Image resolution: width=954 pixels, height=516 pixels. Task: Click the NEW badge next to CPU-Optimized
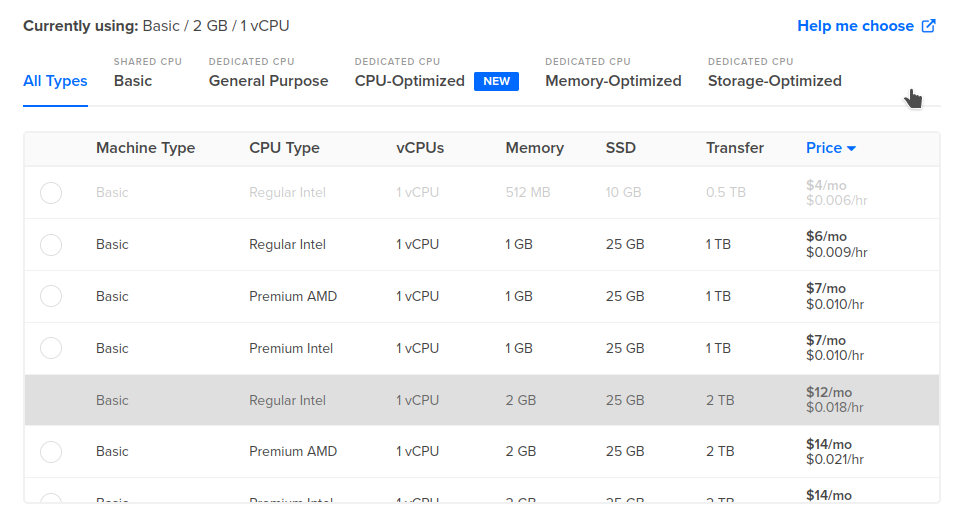click(496, 82)
